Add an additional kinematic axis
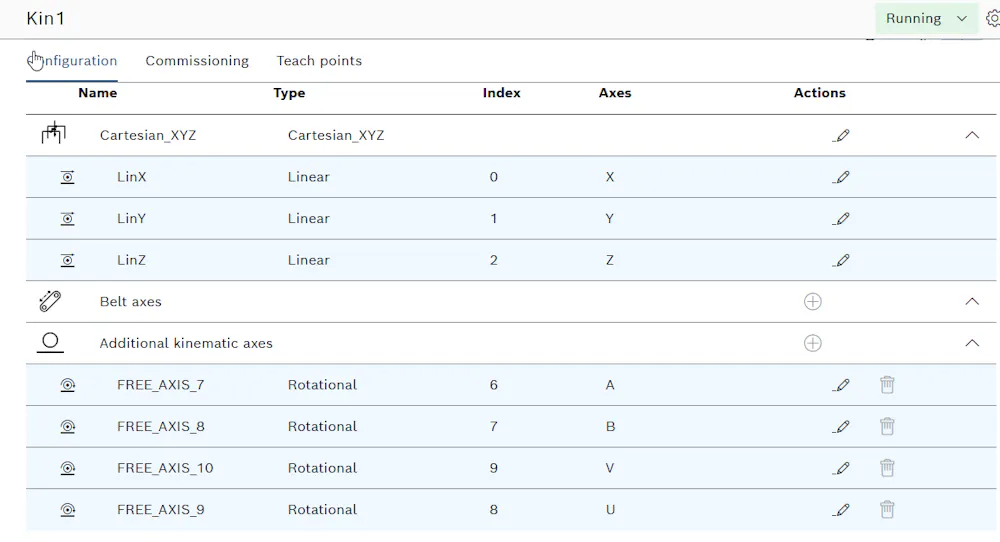 (812, 343)
